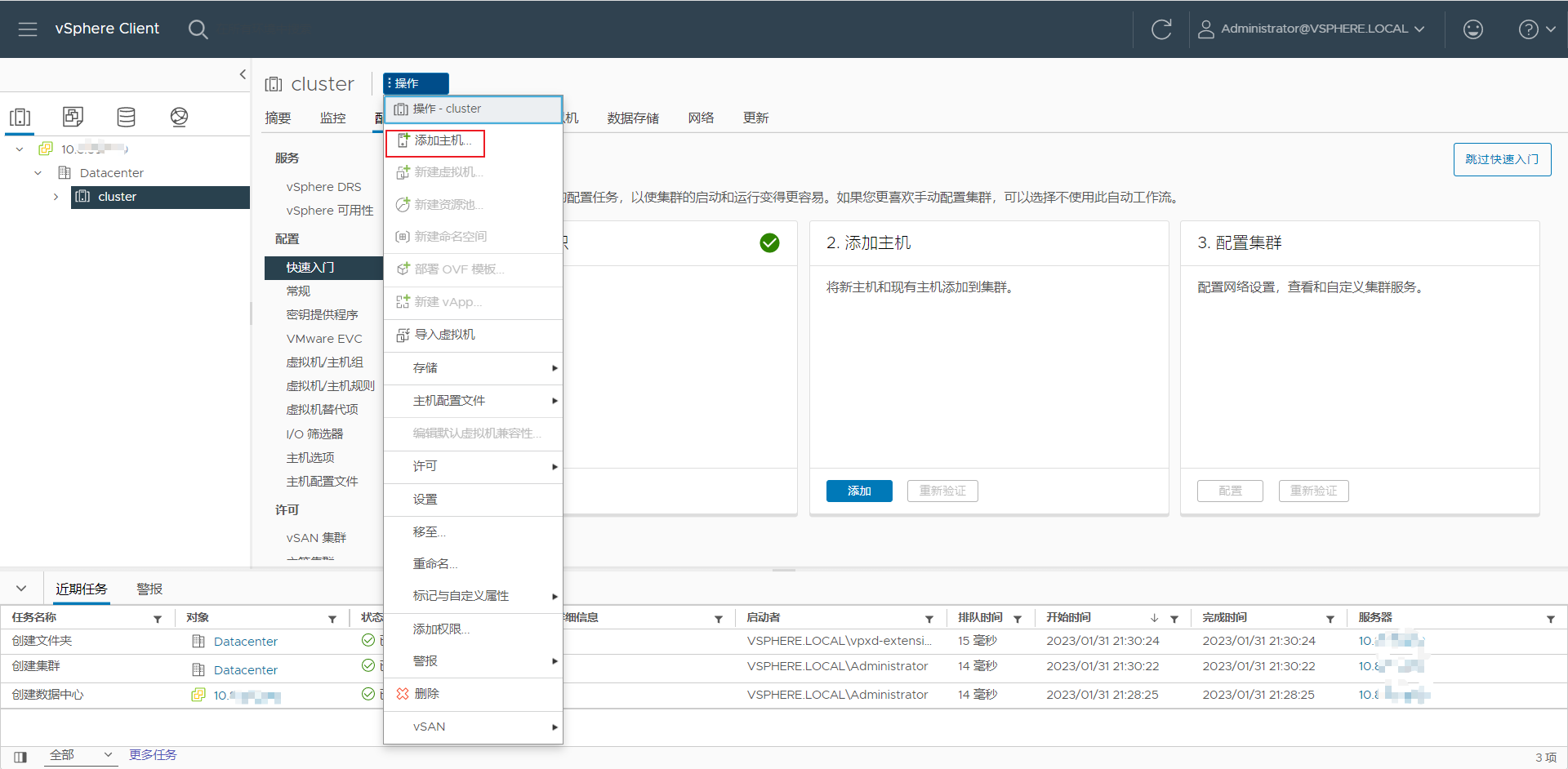This screenshot has width=1568, height=769.
Task: Switch to the VMs and Templates inventory icon
Action: point(73,117)
